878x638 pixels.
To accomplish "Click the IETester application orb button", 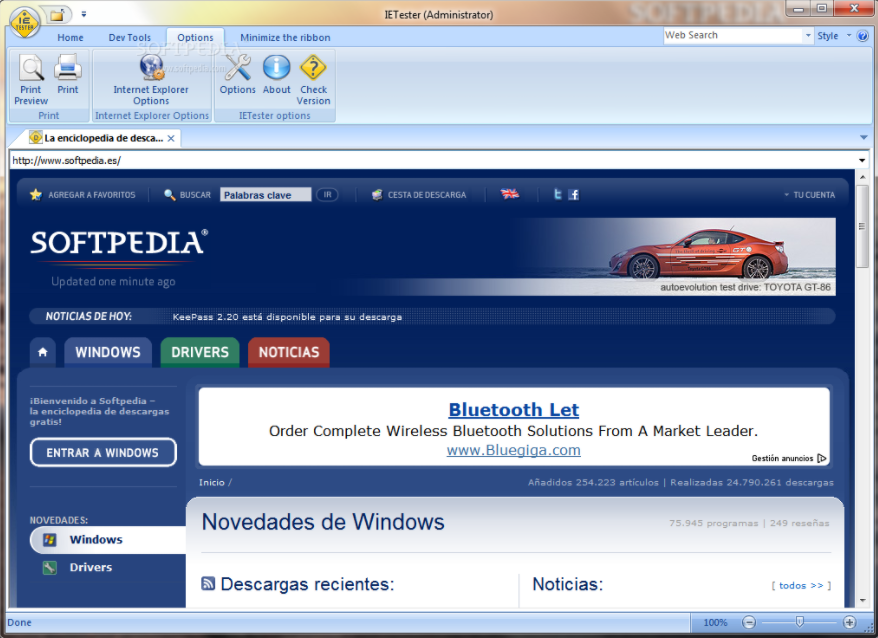I will click(x=24, y=22).
